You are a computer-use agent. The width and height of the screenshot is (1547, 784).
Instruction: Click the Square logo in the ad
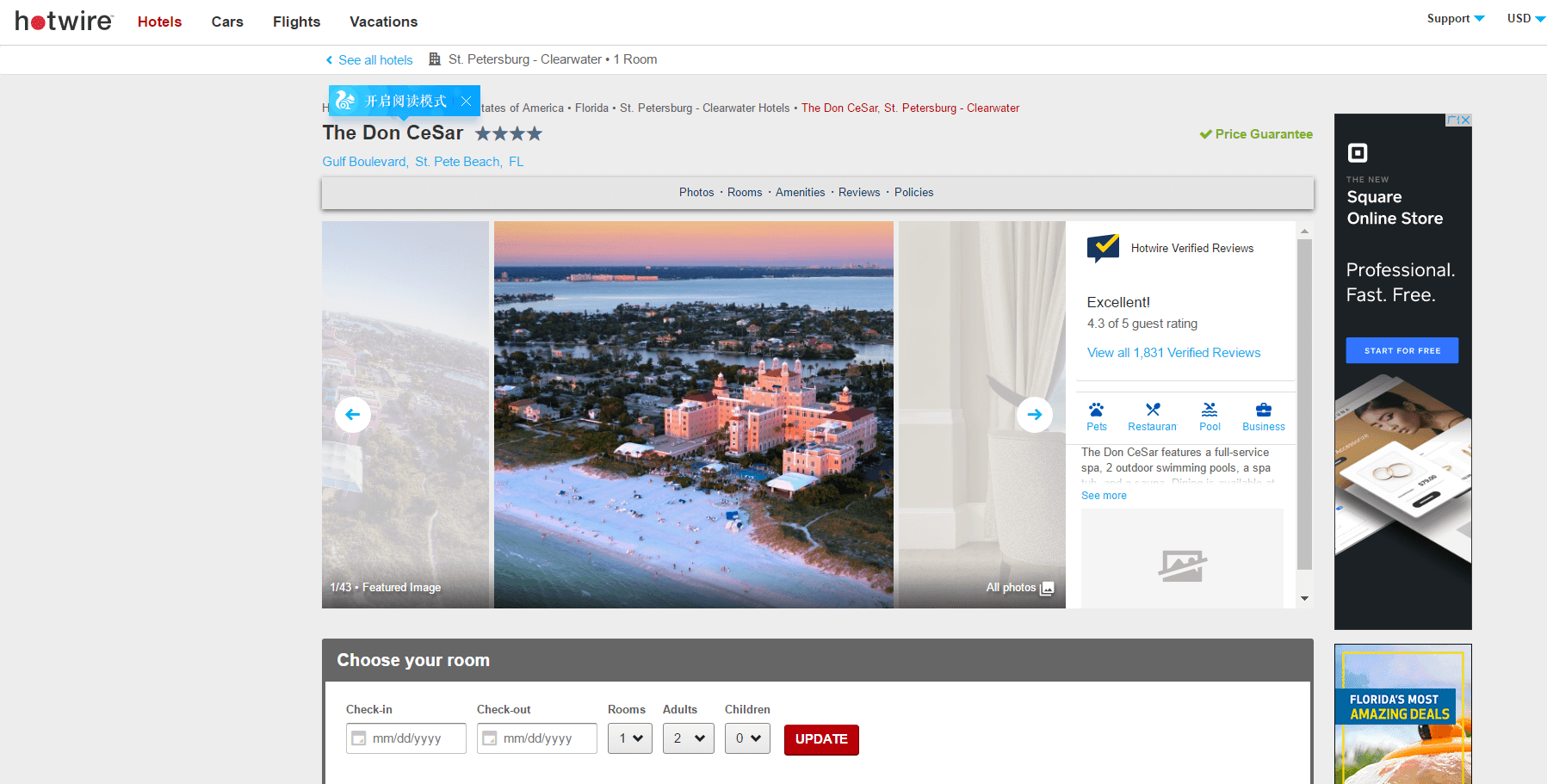pyautogui.click(x=1358, y=153)
